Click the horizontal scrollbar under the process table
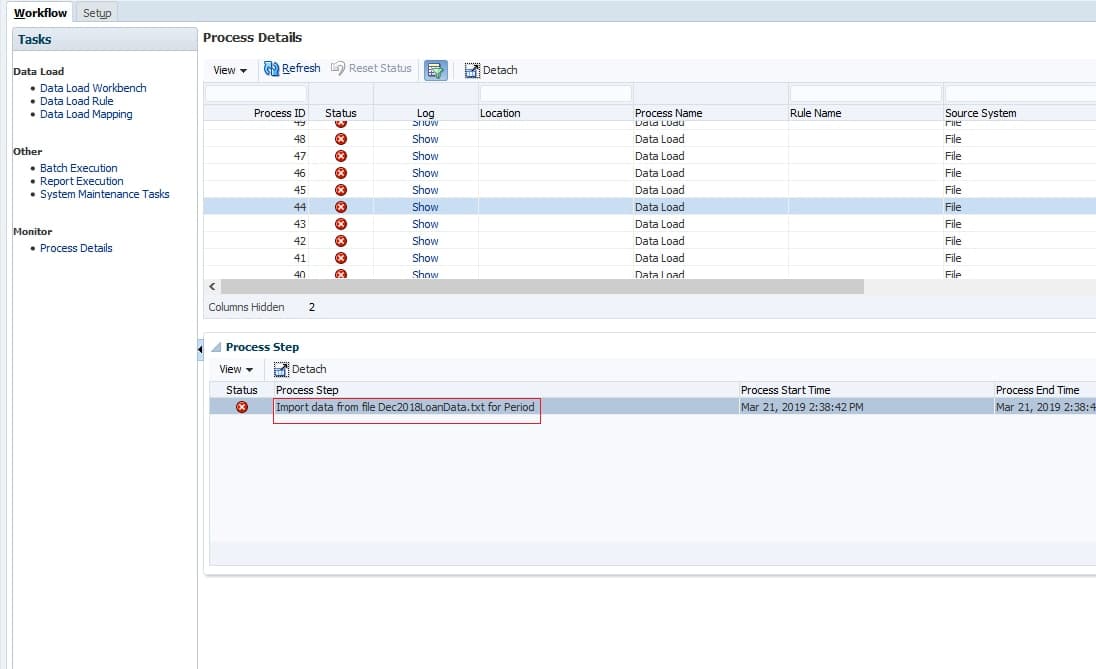The width and height of the screenshot is (1096, 669). 540,287
